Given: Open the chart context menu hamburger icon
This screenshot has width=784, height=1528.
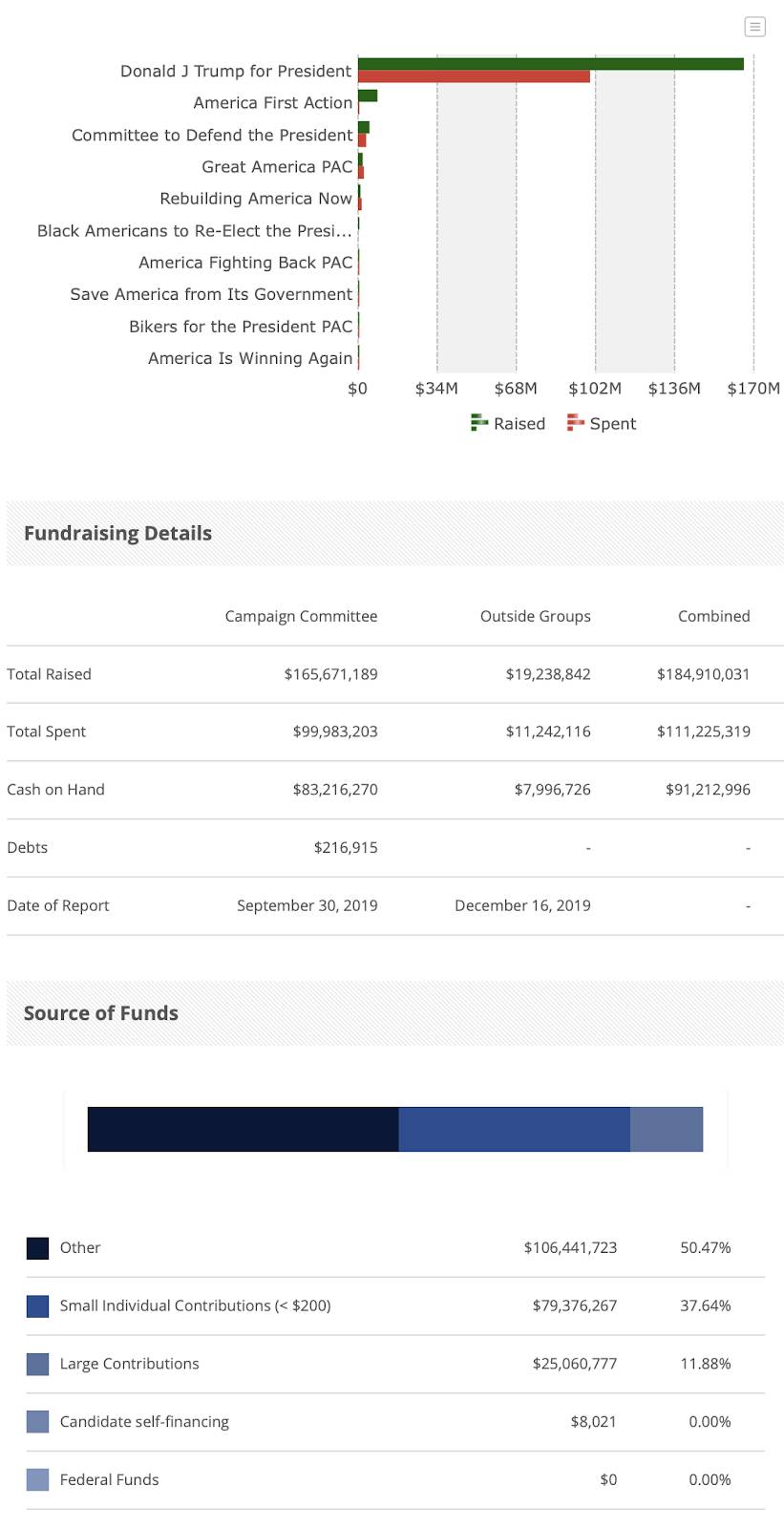Looking at the screenshot, I should pyautogui.click(x=754, y=27).
